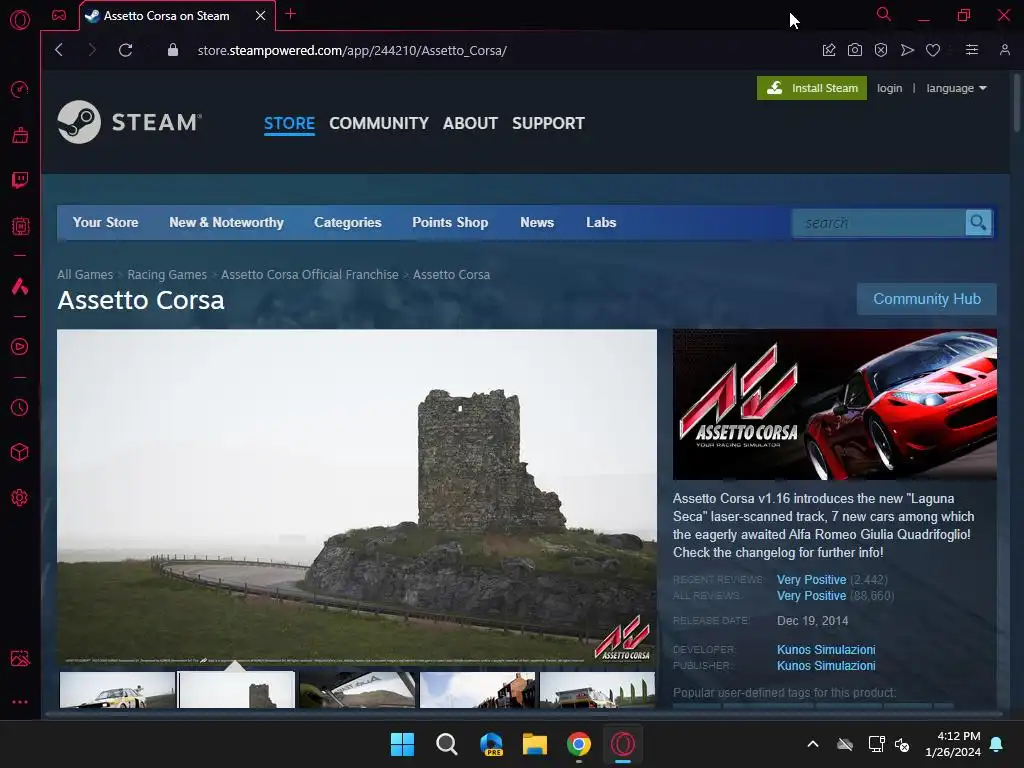Open GX Control speedometer sidebar icon
The height and width of the screenshot is (768, 1024).
[x=20, y=89]
